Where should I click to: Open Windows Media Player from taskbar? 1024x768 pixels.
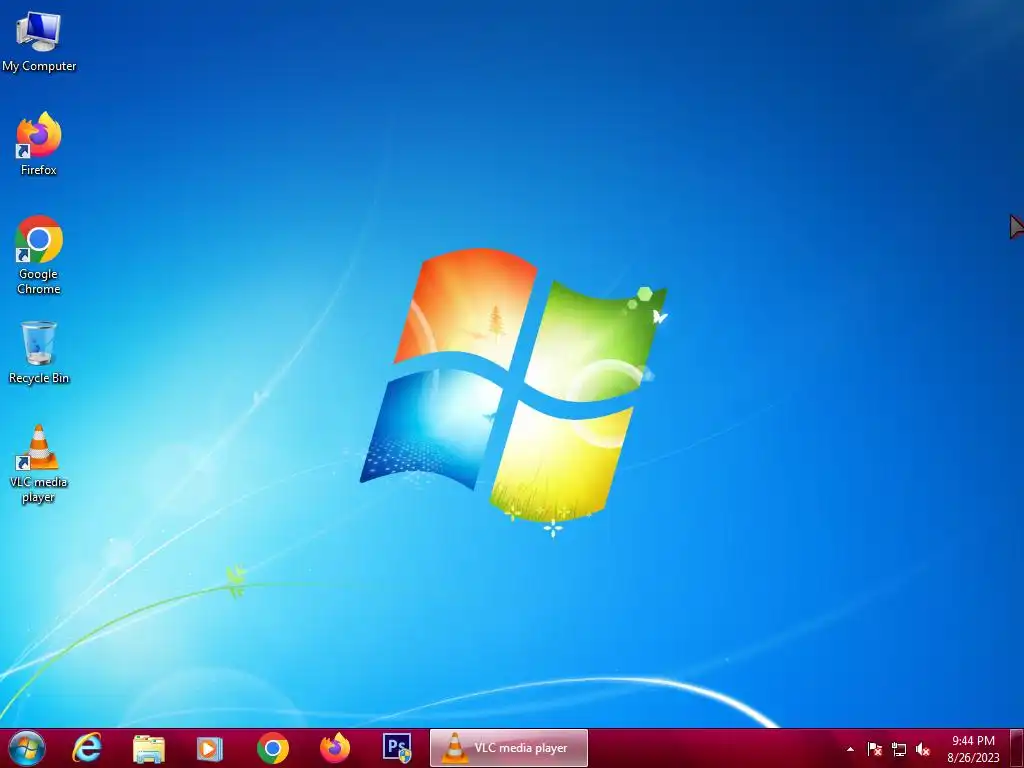(210, 748)
